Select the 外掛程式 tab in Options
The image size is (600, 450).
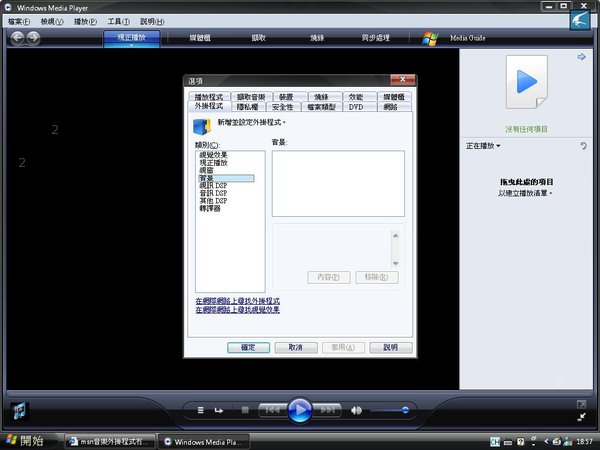click(208, 106)
